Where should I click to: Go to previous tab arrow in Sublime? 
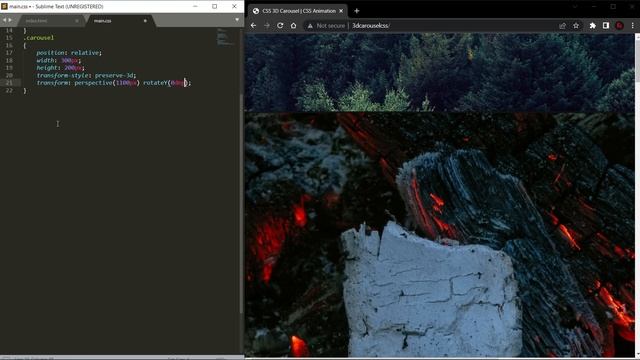pos(4,20)
